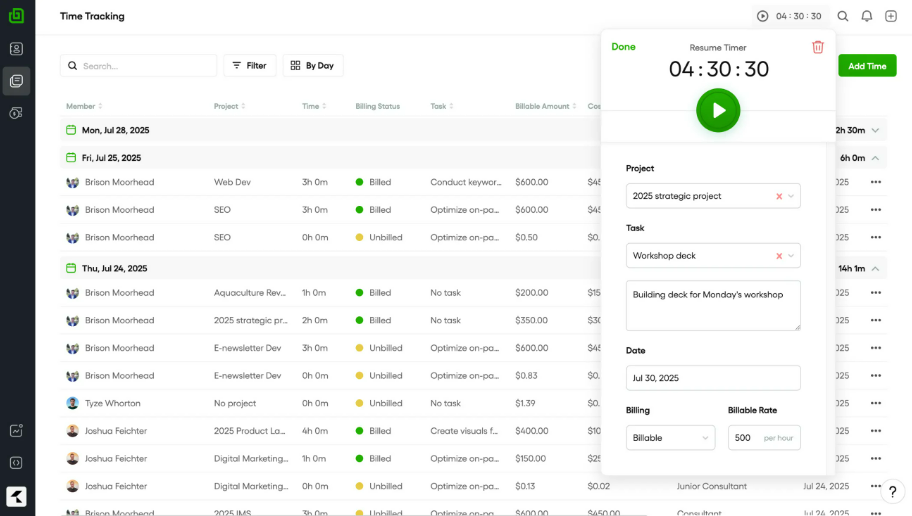The image size is (912, 516).
Task: Click "$0.13" billable amount cell
Action: point(525,486)
